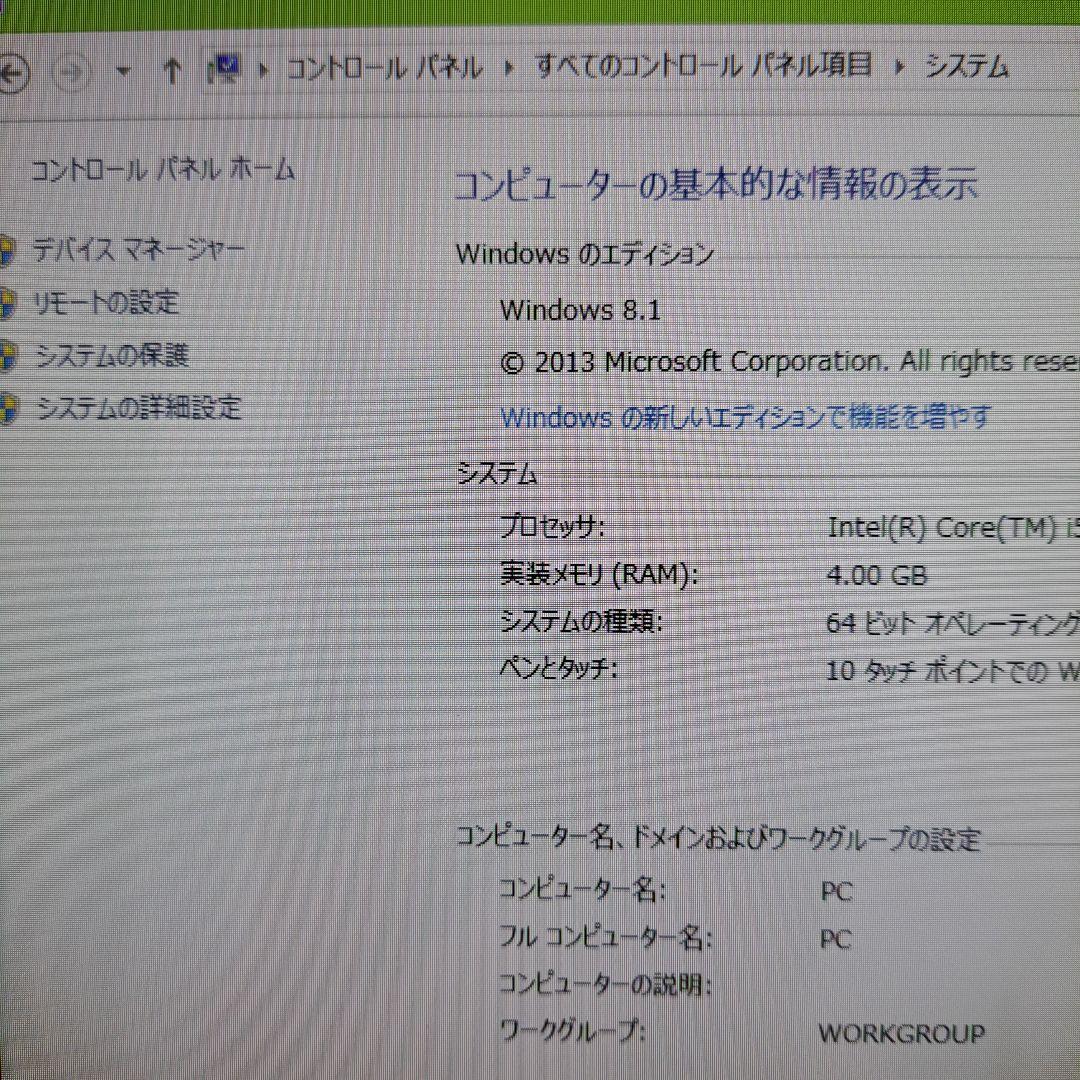Image resolution: width=1080 pixels, height=1080 pixels.
Task: Click コンピューター名、ドメインおよびワークグループの設定 heading
Action: 718,839
